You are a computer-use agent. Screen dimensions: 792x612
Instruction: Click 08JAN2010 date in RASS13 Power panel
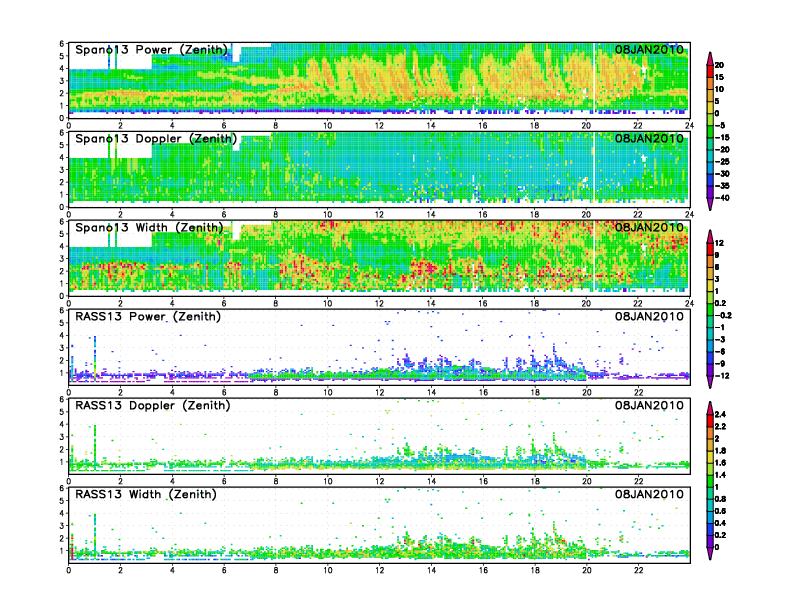(649, 316)
